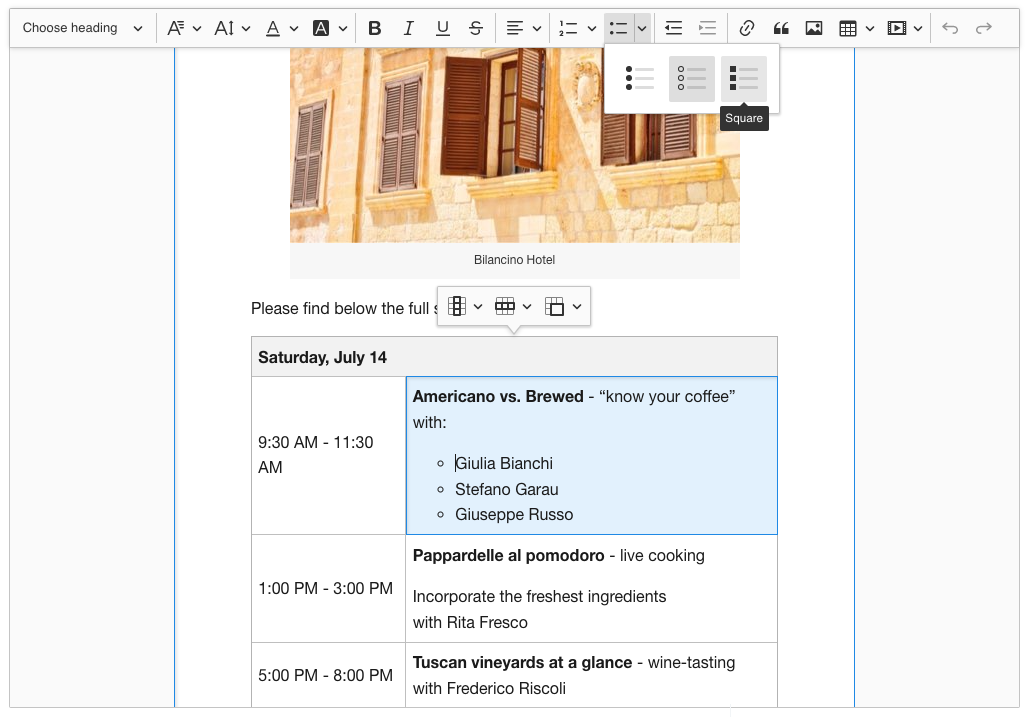1029x717 pixels.
Task: Increase list indent
Action: coord(708,28)
